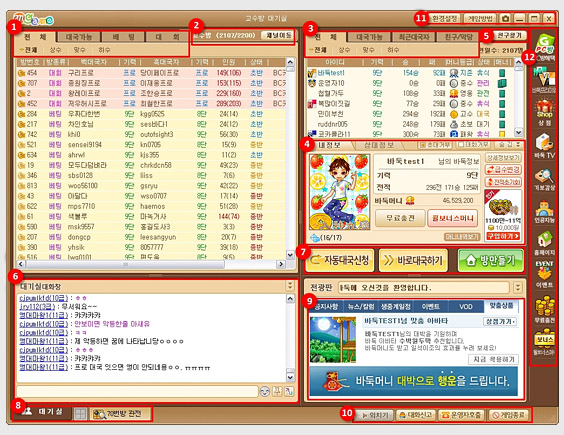Open the 최근대국자 recent players tab
This screenshot has height=435, width=564.
[x=414, y=37]
